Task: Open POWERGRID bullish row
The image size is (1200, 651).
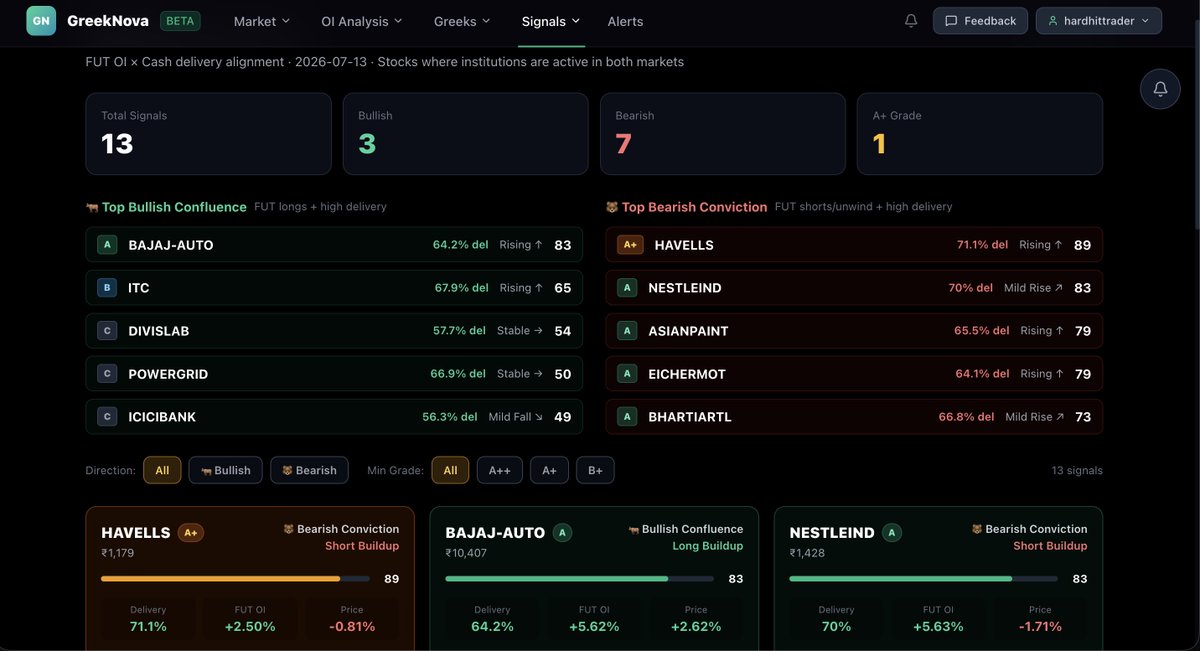Action: click(334, 374)
